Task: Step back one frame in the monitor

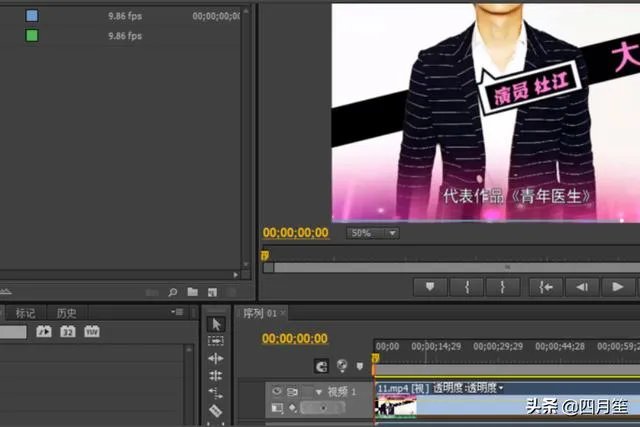Action: click(582, 287)
